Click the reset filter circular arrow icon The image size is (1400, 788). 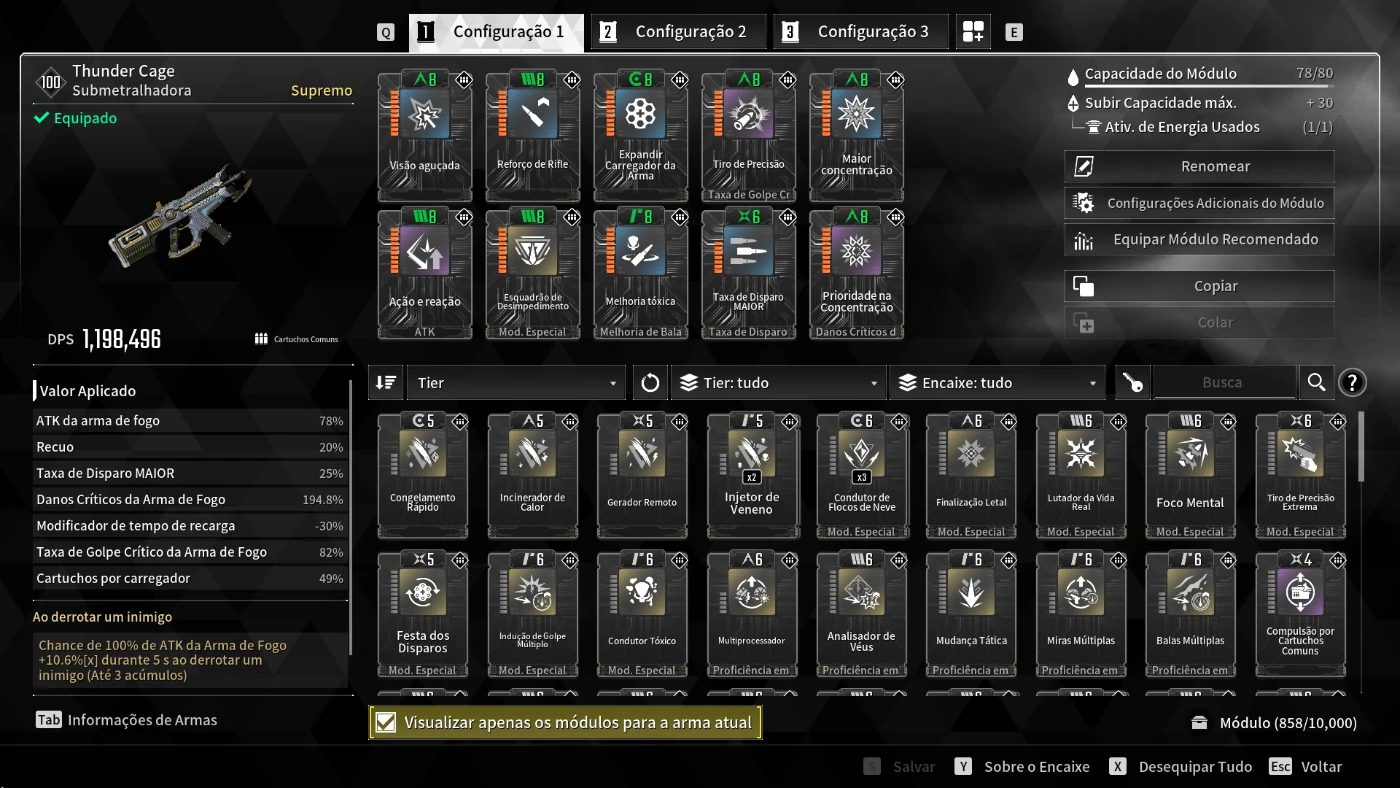[650, 382]
